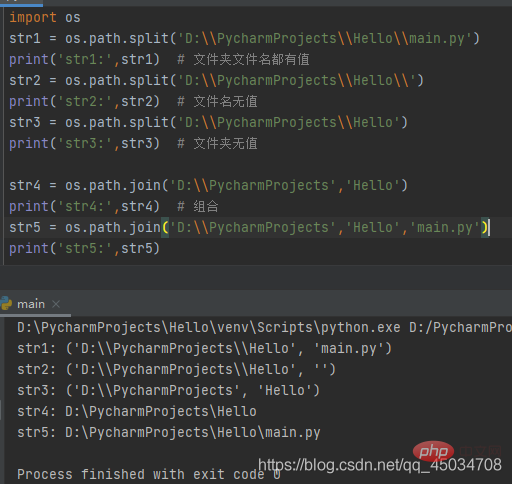Click the highlighted closing parenthesis on str5 line
This screenshot has width=512, height=484.
[x=485, y=228]
